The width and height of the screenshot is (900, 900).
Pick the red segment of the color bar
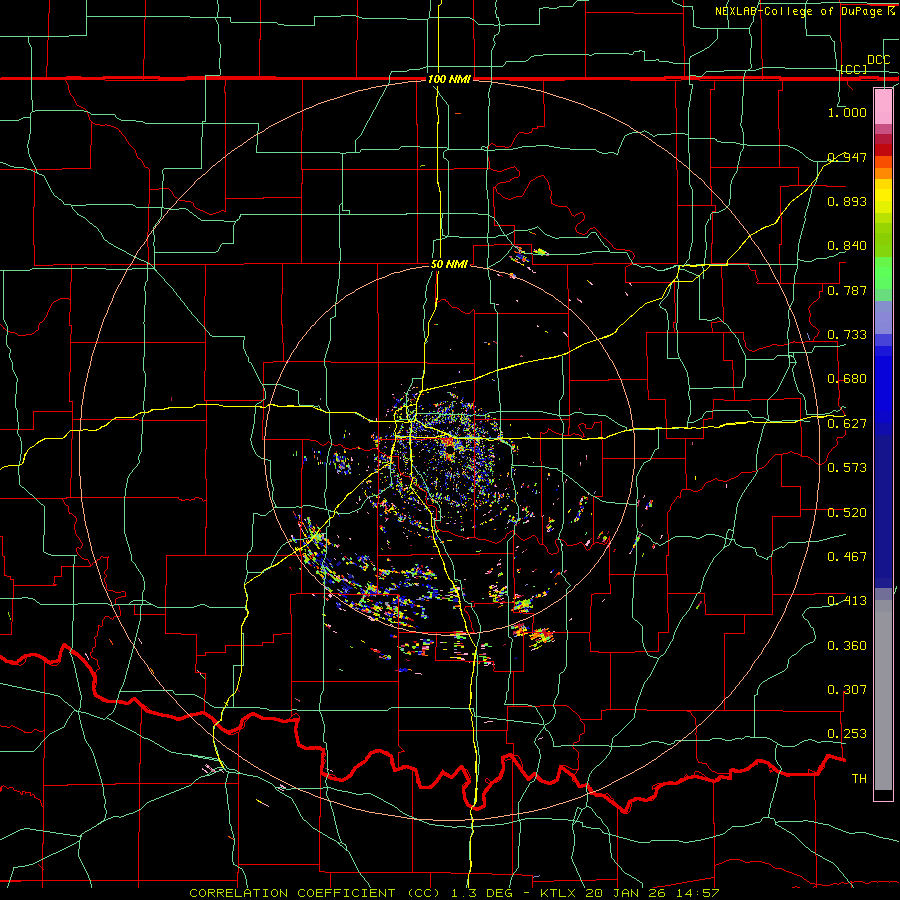tap(883, 149)
